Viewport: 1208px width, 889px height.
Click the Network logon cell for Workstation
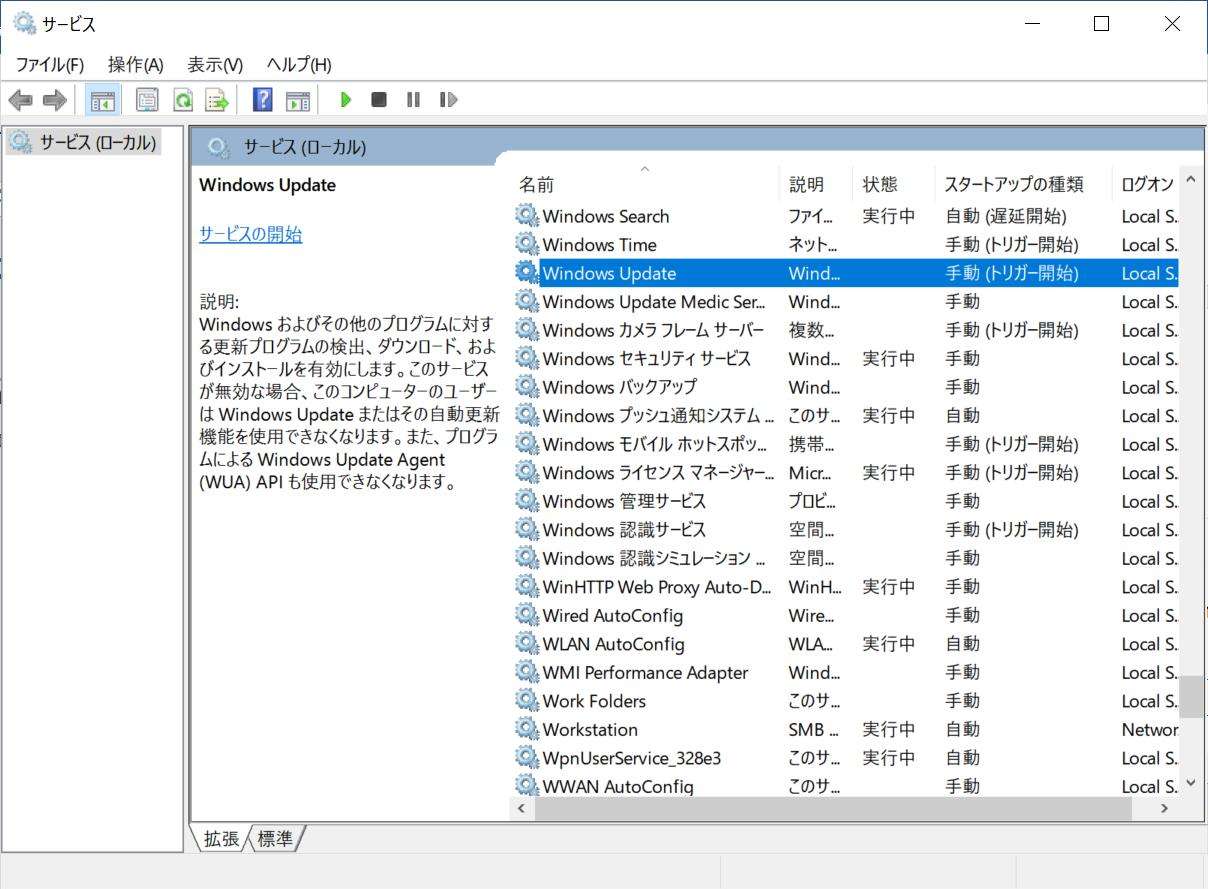[x=1149, y=729]
